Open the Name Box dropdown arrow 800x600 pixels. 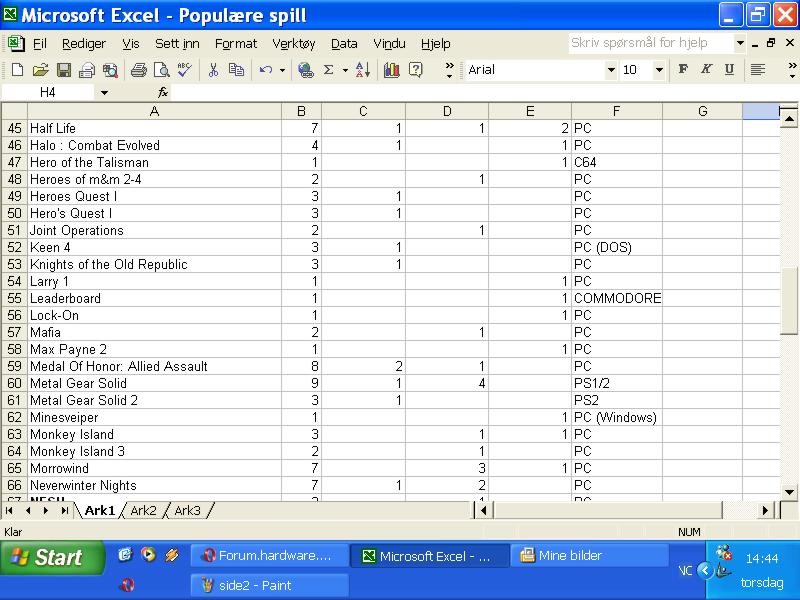[104, 93]
